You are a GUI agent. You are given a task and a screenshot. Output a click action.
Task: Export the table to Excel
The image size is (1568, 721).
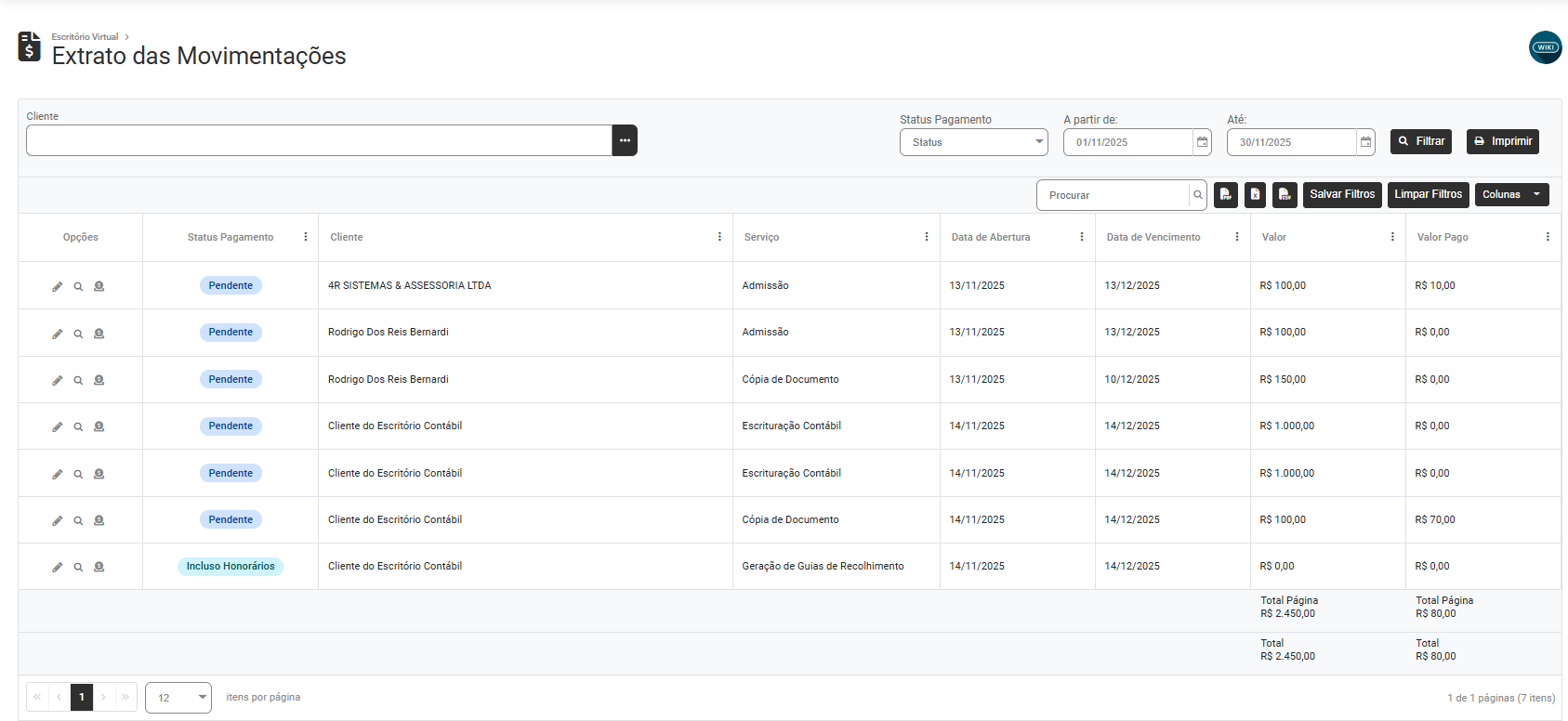[x=1255, y=195]
